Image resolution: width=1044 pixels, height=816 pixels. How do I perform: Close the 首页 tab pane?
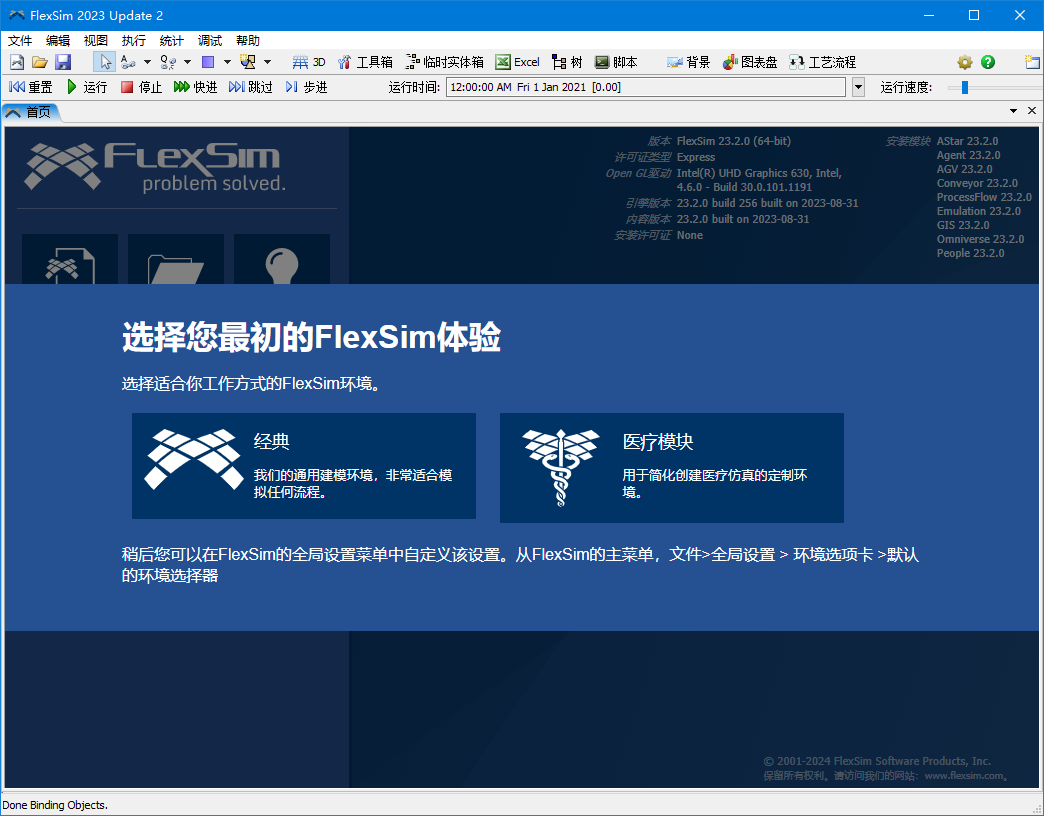1032,111
